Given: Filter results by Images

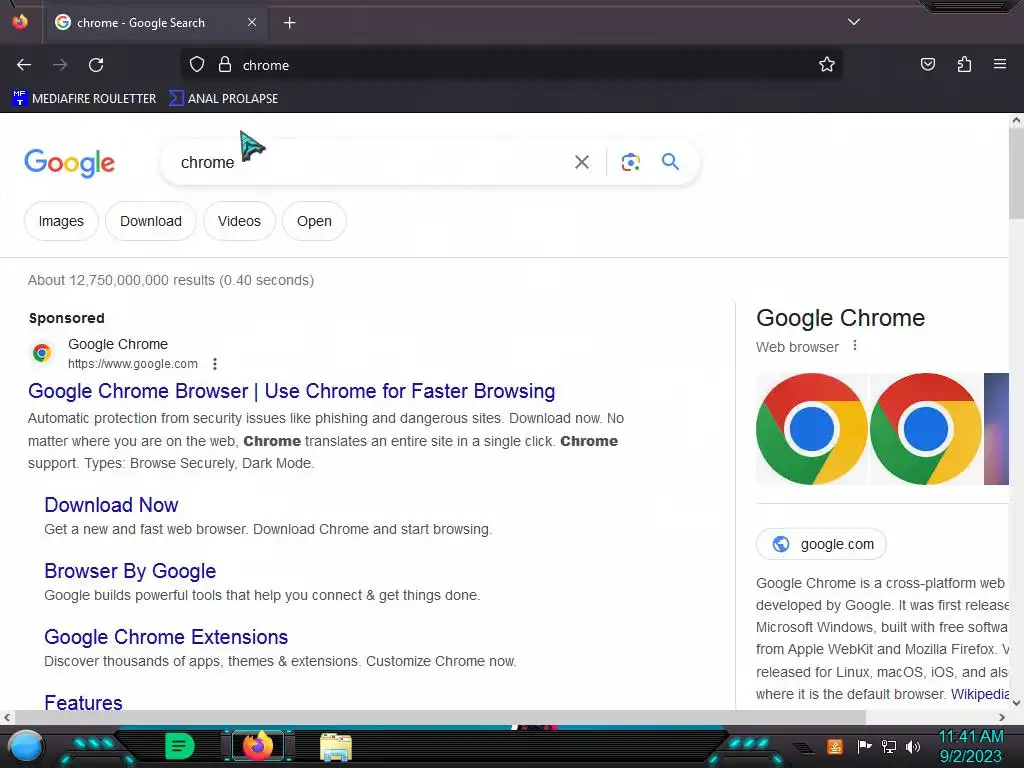Looking at the screenshot, I should point(61,221).
